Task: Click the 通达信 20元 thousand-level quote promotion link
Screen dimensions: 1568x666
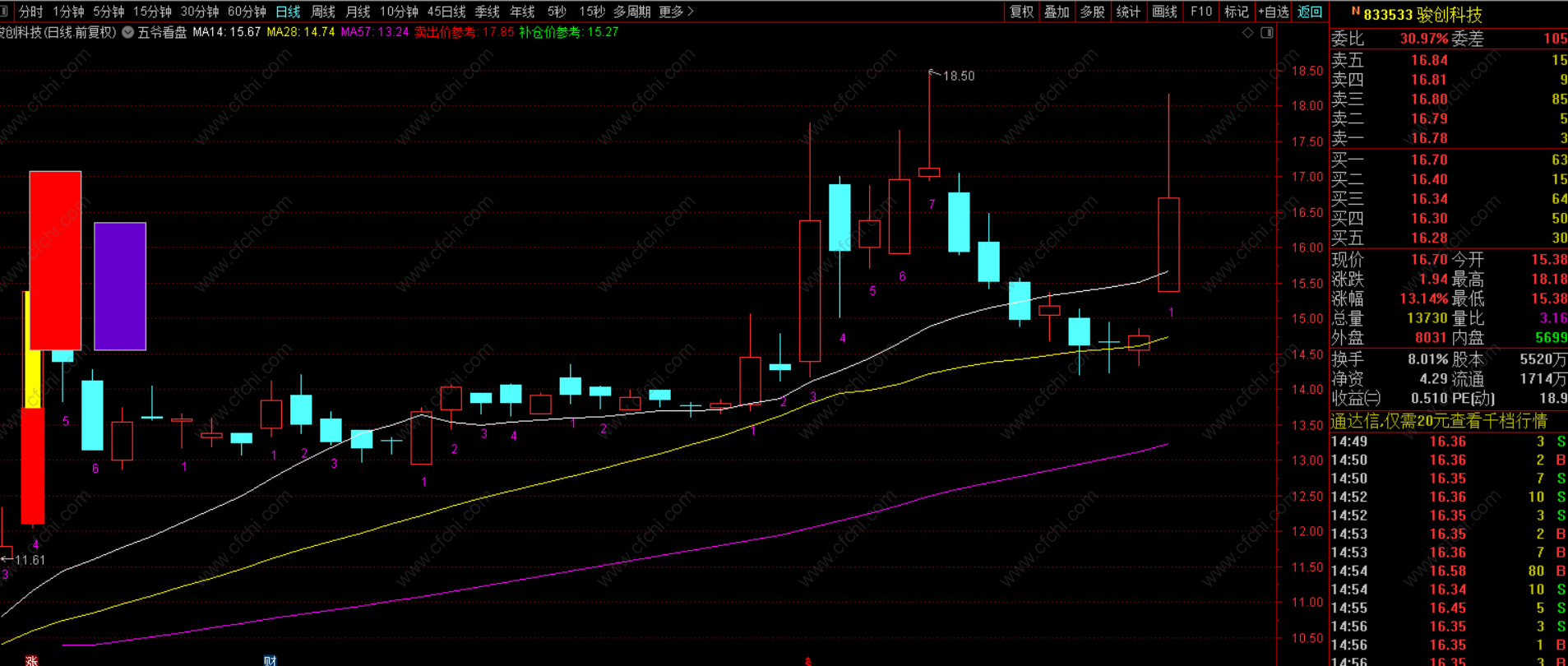Action: tap(1439, 421)
